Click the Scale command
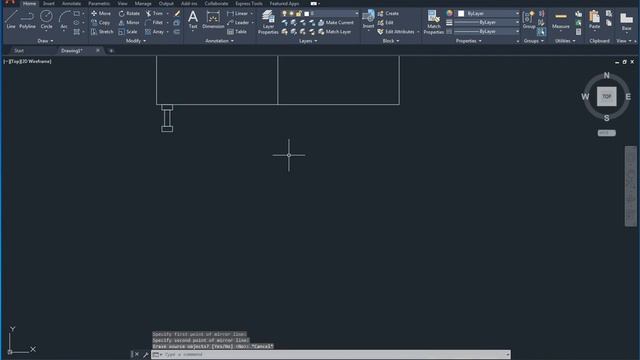 coord(128,31)
